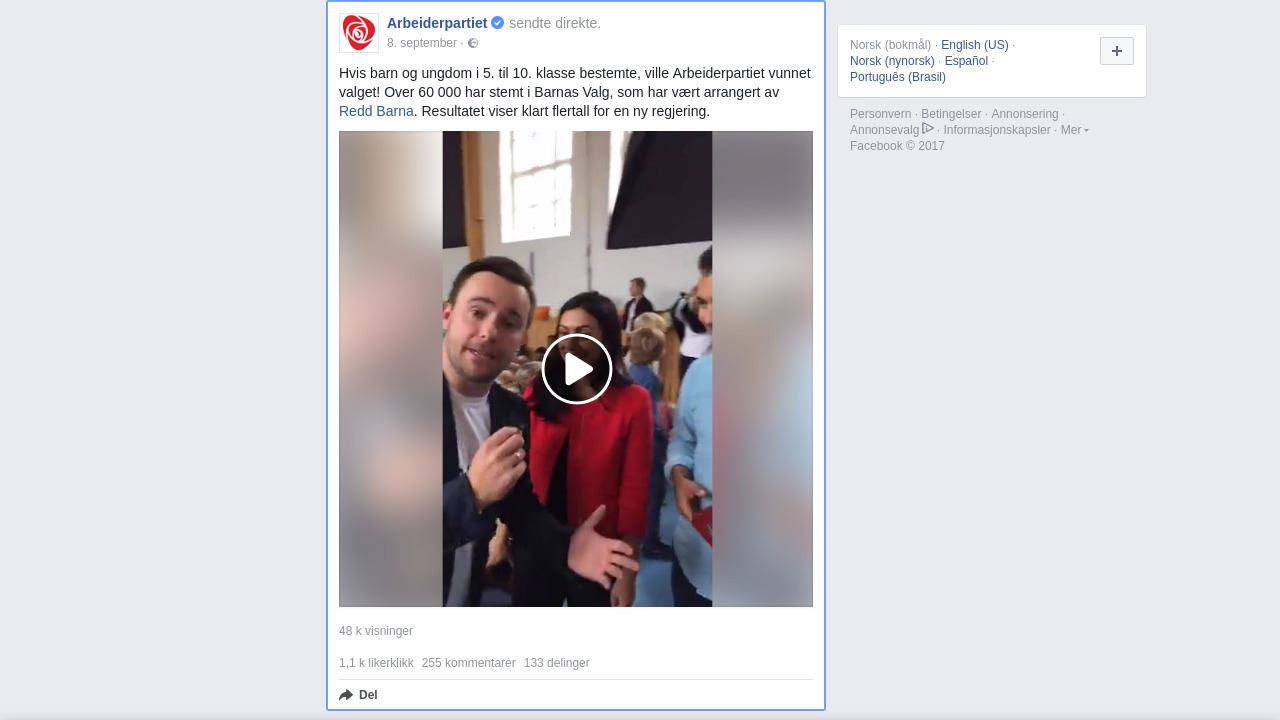Select Español language option
This screenshot has height=720, width=1280.
(966, 61)
